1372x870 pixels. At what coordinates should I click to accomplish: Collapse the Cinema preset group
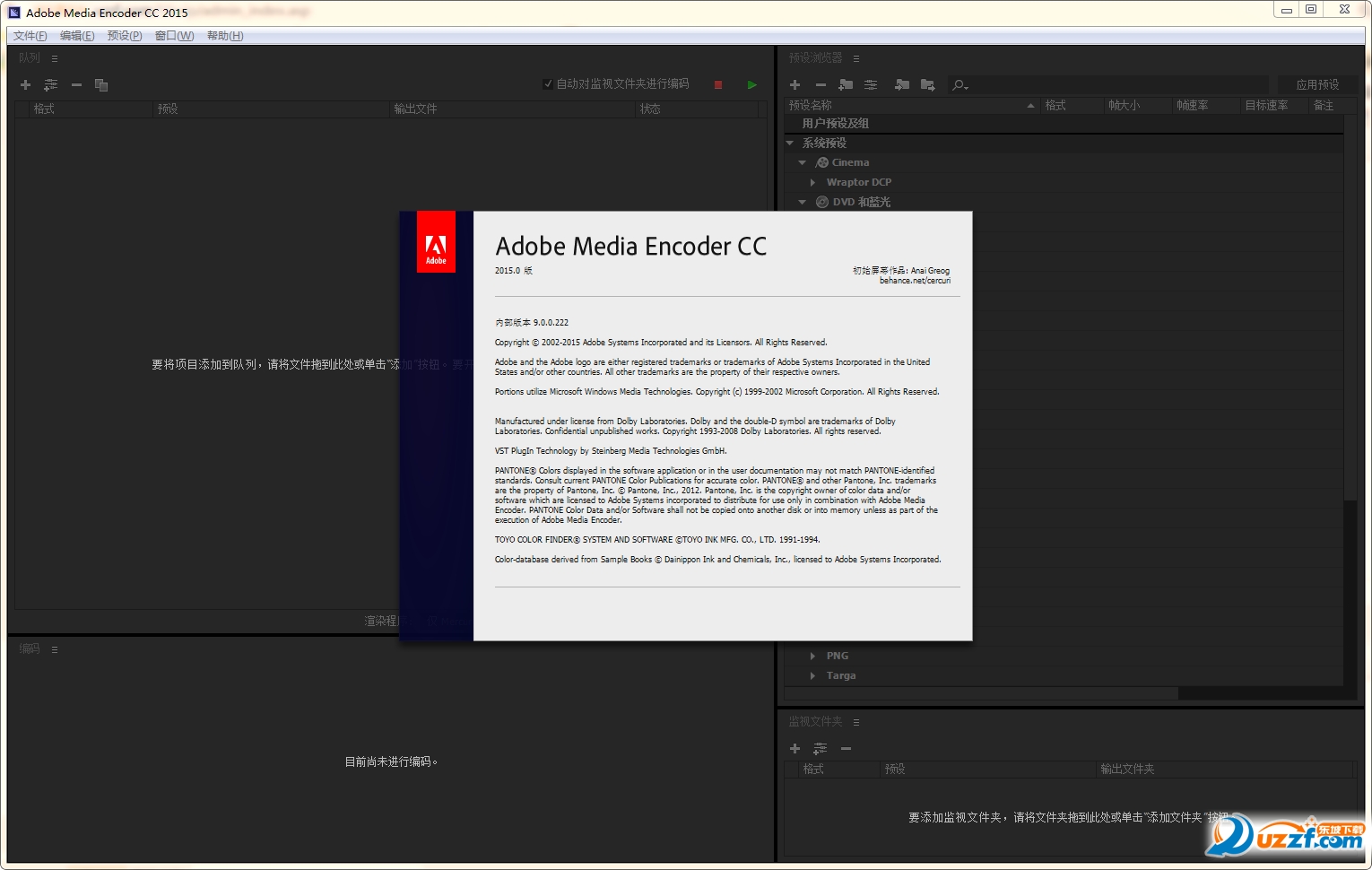point(803,162)
